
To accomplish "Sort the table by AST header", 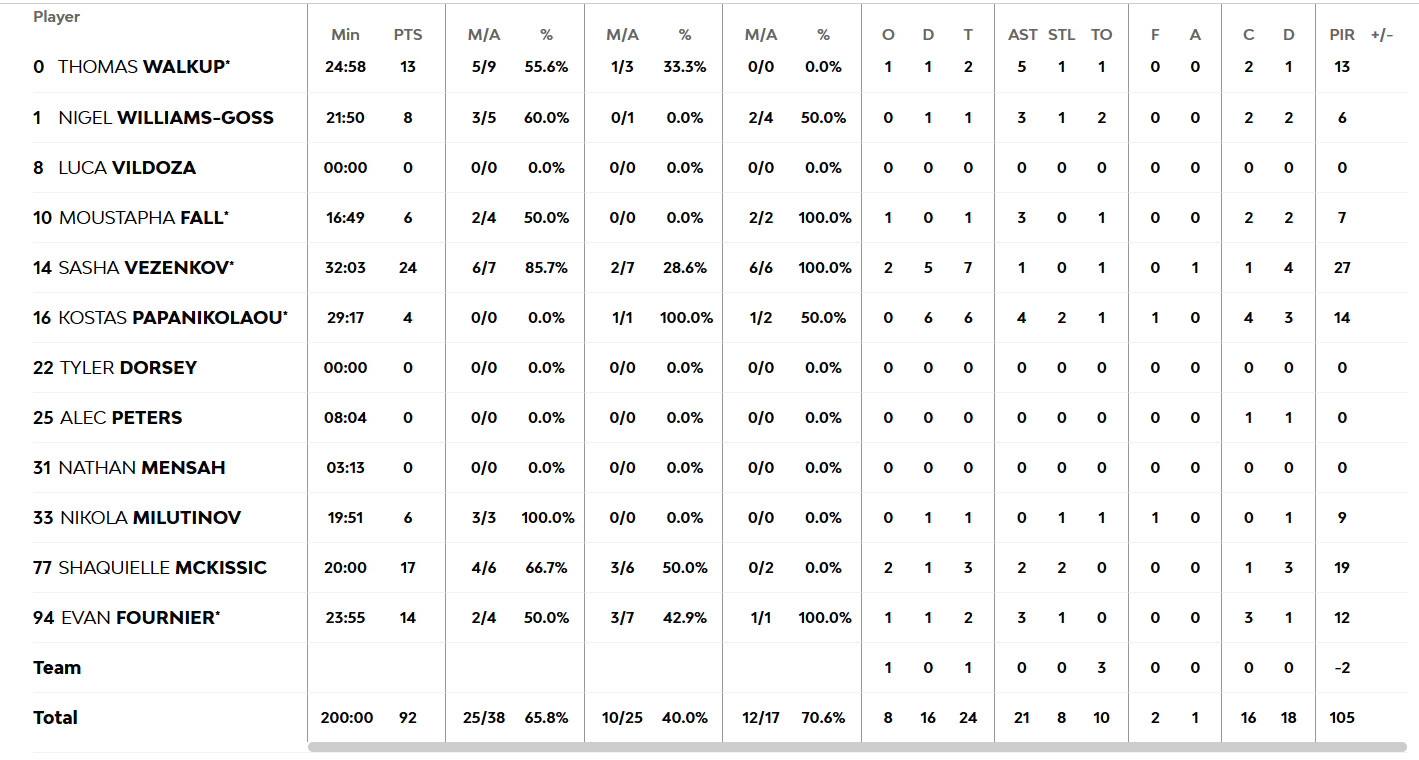I will 1022,35.
